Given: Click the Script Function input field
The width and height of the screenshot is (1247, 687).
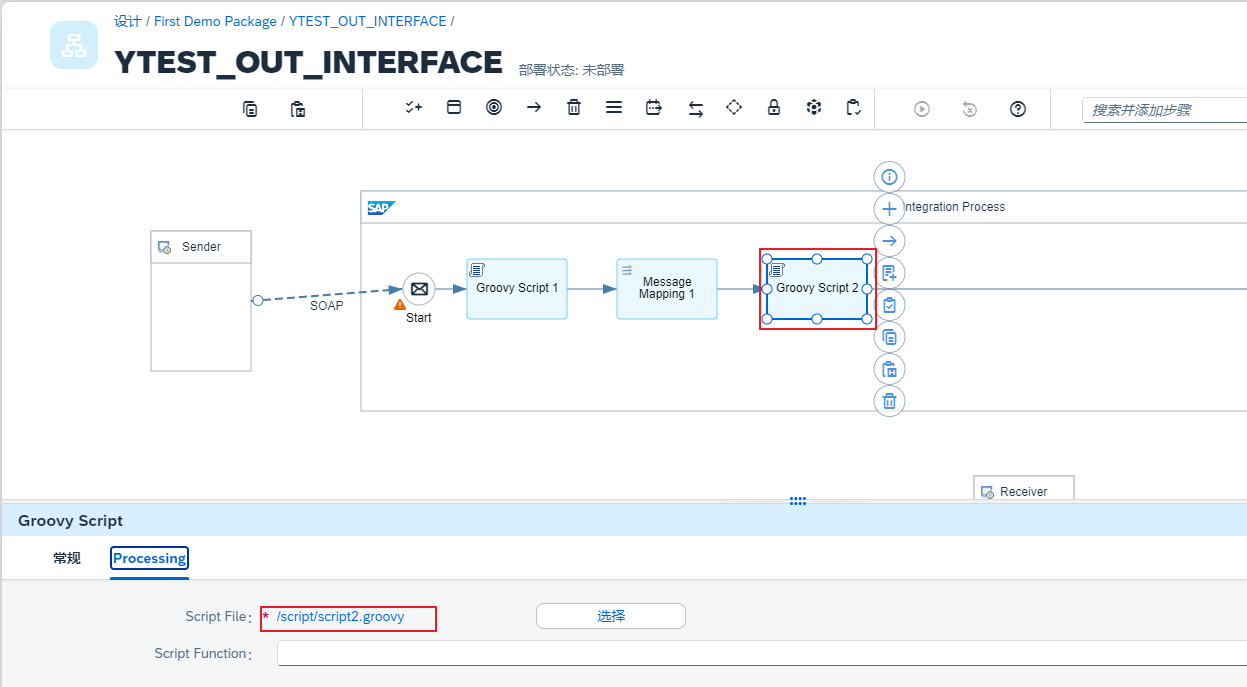Looking at the screenshot, I should 760,653.
